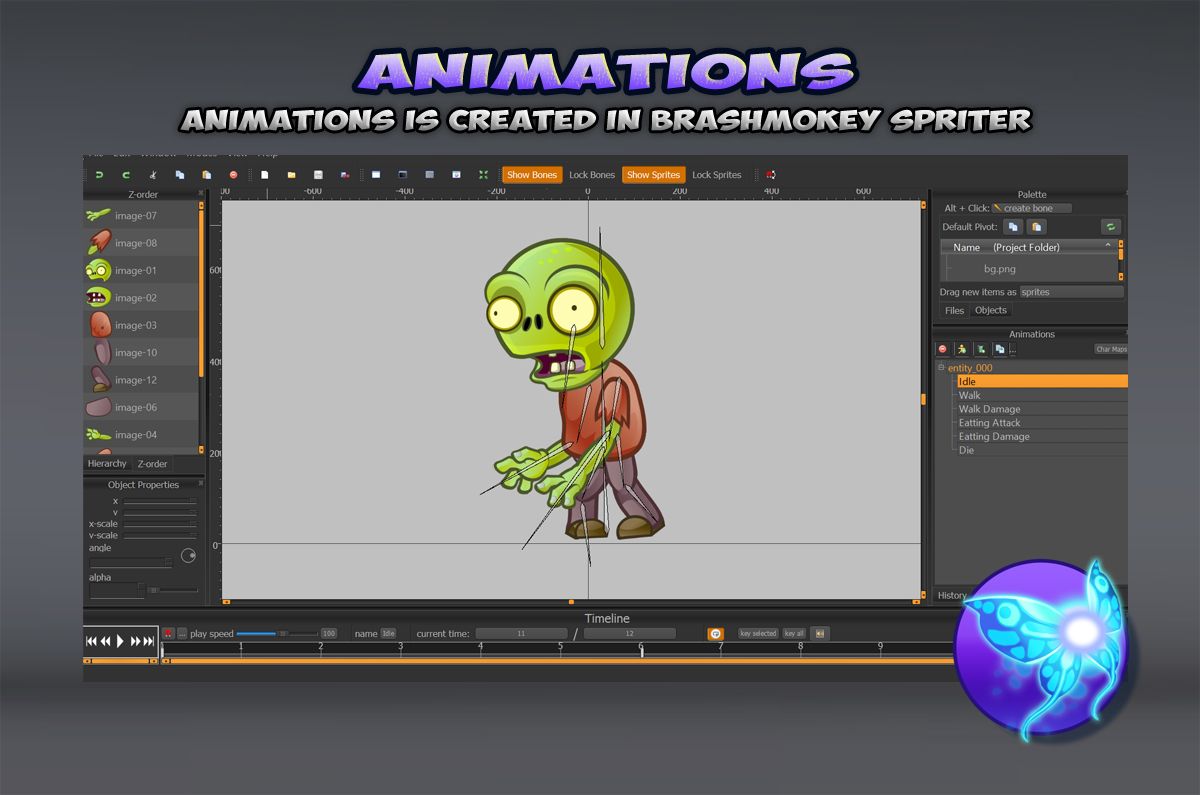Select the Eatting Attack animation
The image size is (1200, 795).
pos(1042,423)
